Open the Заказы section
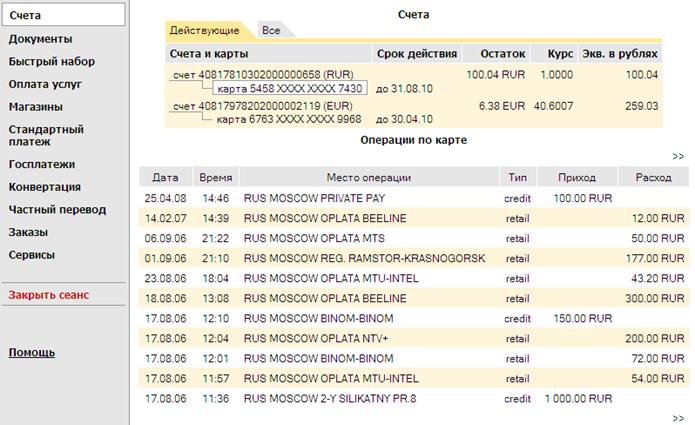Screen dimensions: 695x425 click(28, 232)
